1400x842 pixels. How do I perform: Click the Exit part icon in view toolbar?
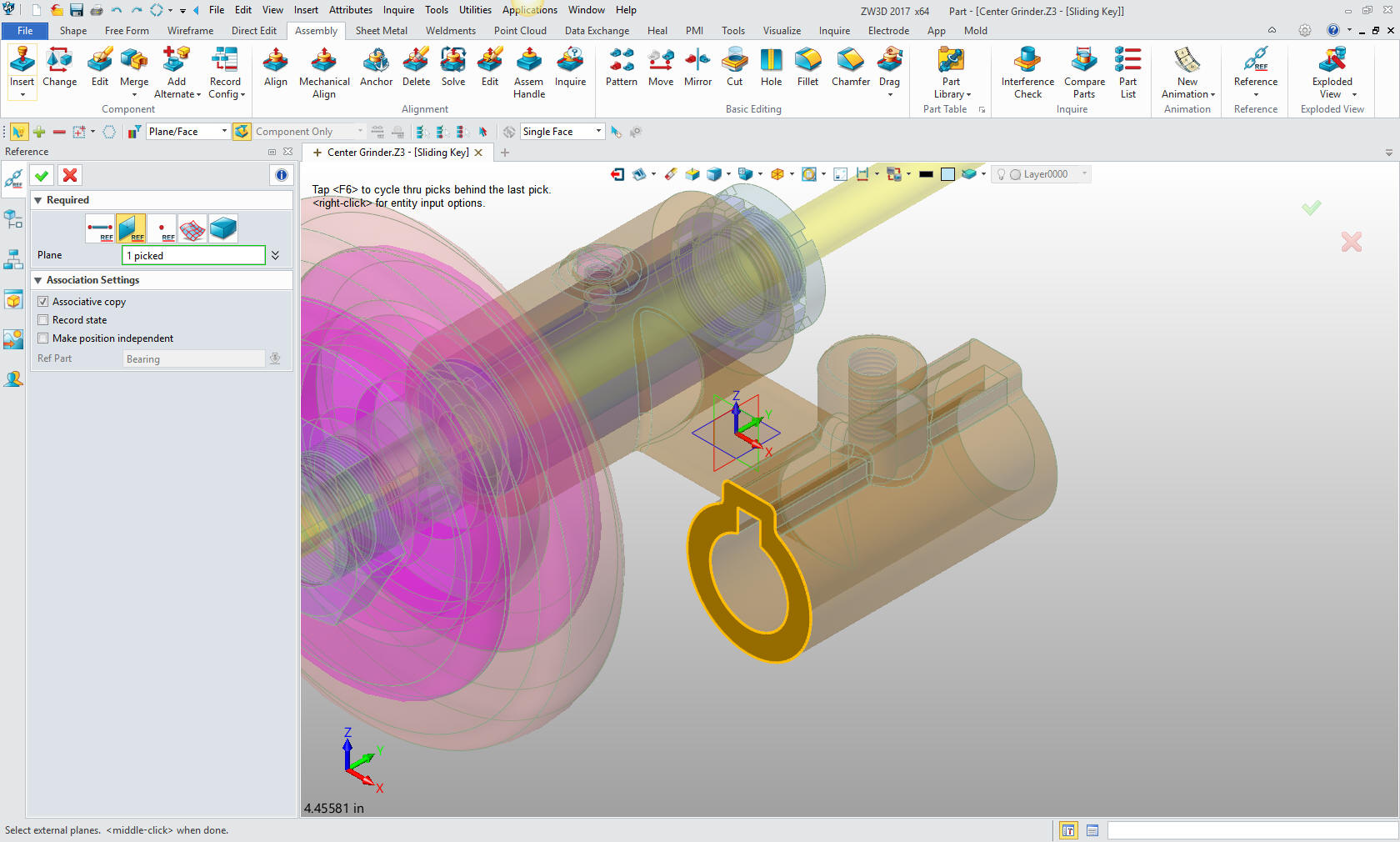(617, 174)
